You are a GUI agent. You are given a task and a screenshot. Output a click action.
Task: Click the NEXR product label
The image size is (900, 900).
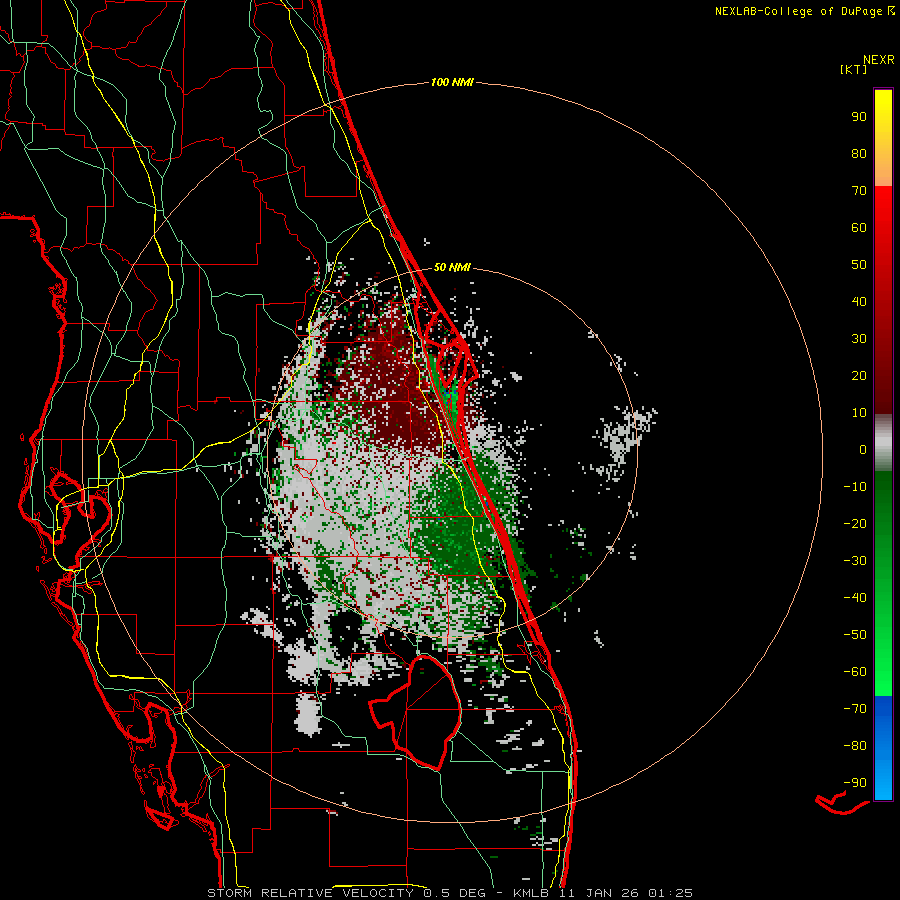point(879,60)
